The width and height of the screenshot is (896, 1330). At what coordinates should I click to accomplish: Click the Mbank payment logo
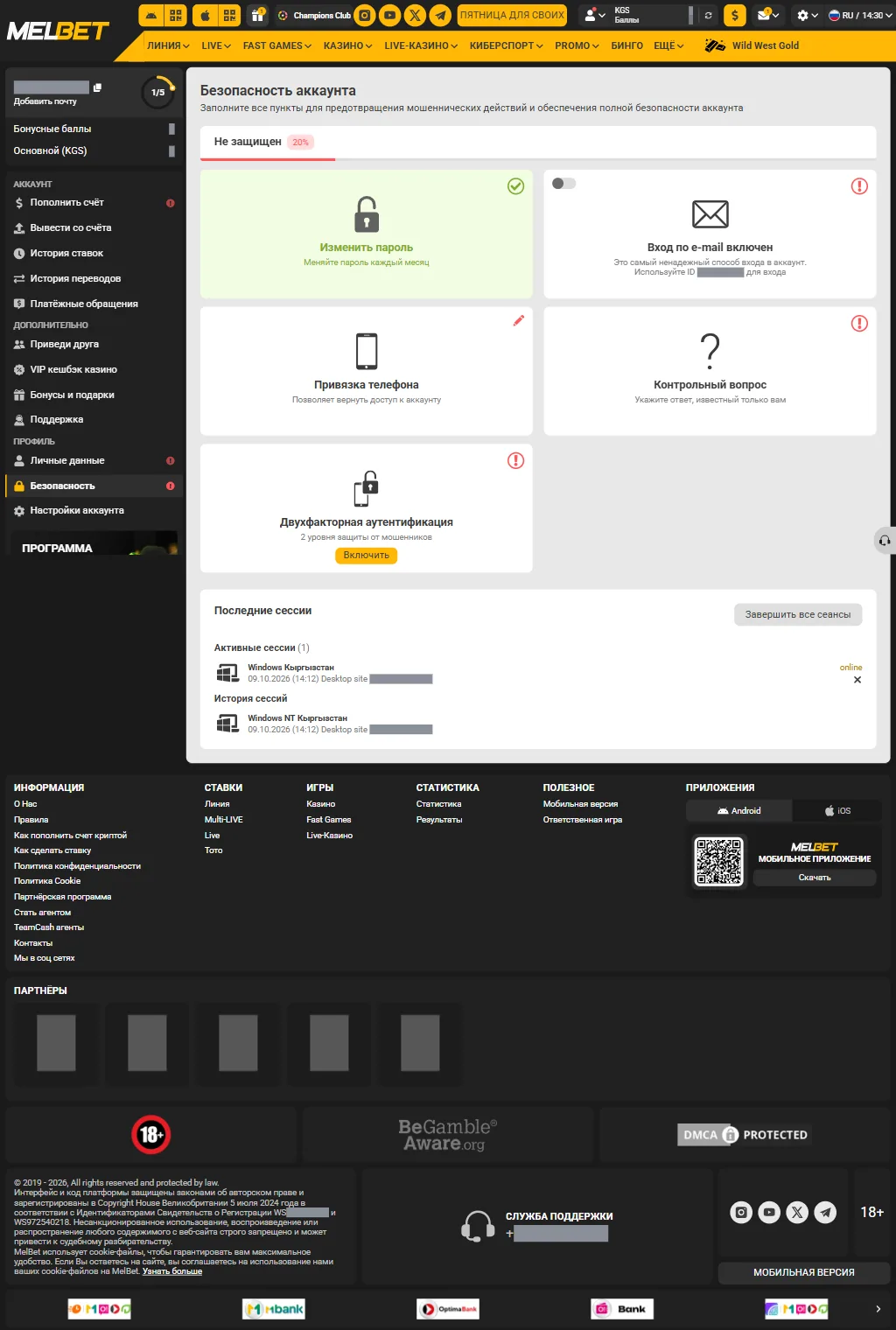(x=274, y=1309)
